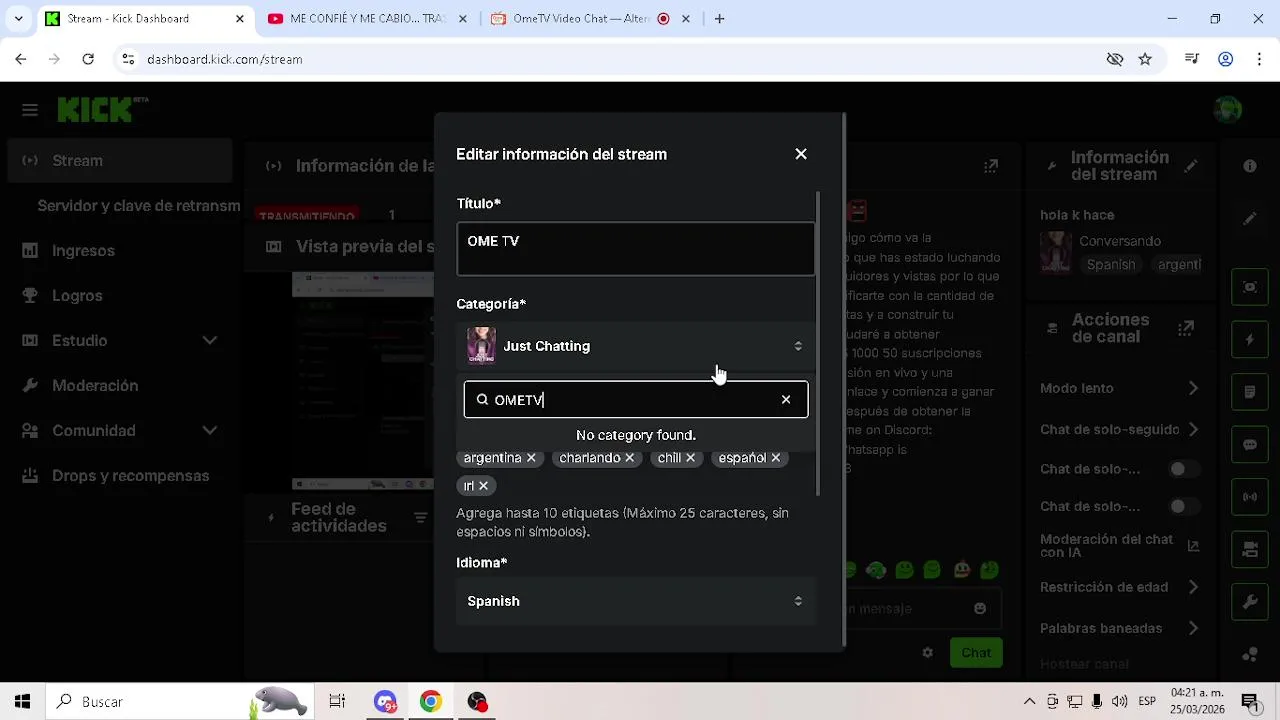Switch to the YouTube ME CONFIÉ tab

click(x=368, y=18)
